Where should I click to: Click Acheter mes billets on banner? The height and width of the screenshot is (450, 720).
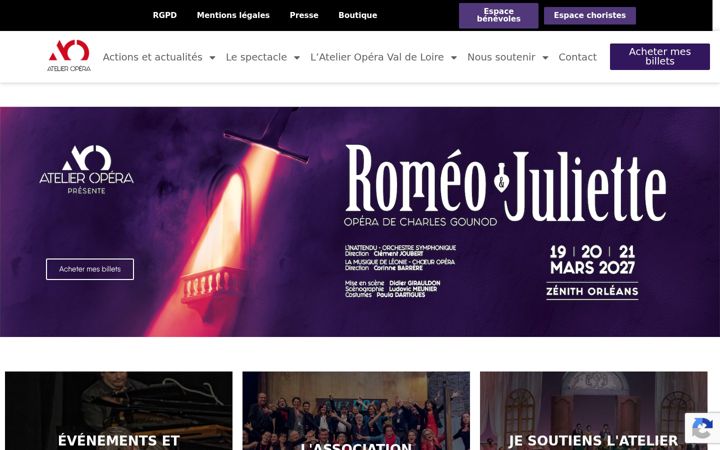(x=90, y=269)
